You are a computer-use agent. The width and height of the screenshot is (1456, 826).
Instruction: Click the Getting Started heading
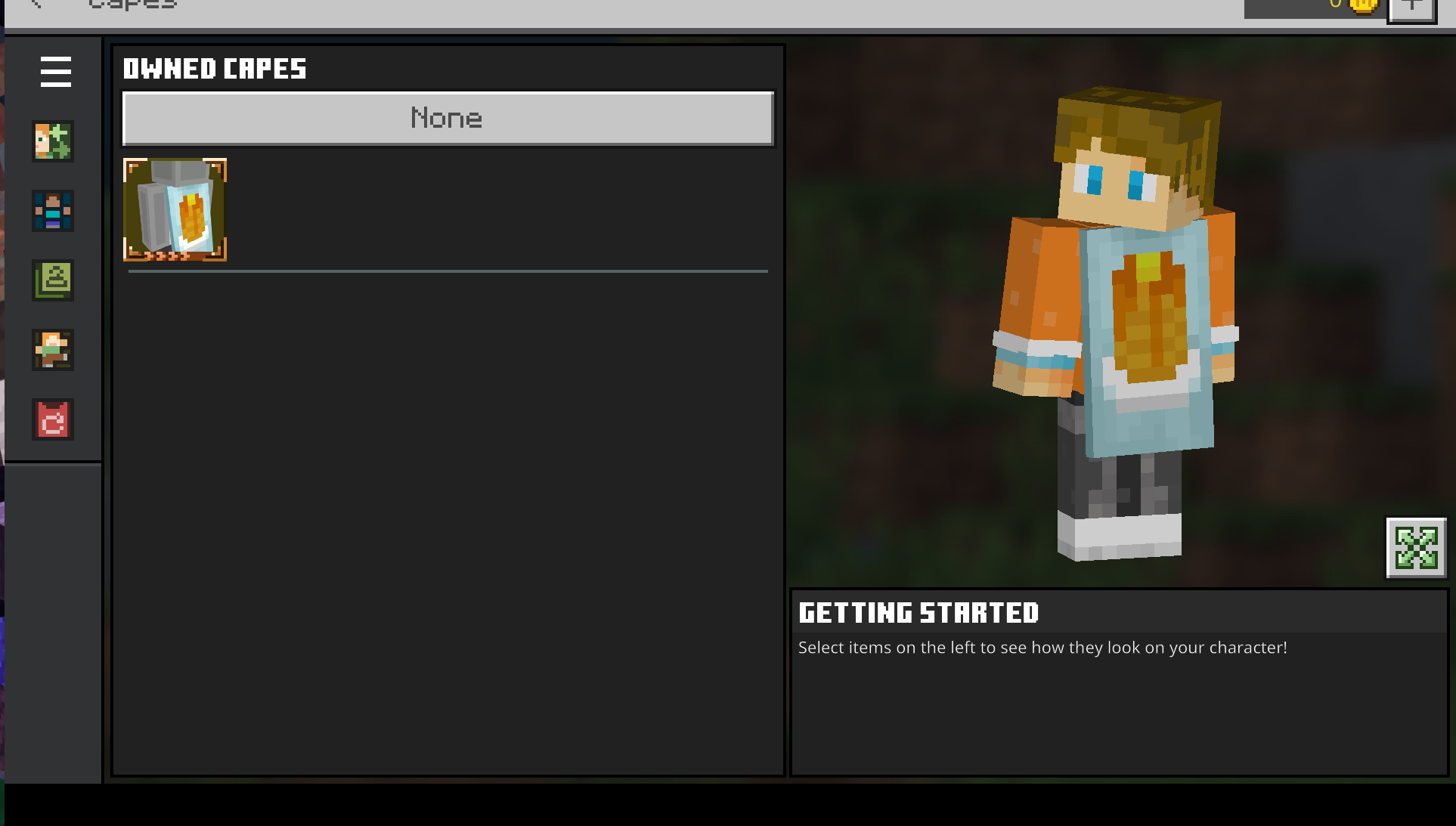click(919, 613)
